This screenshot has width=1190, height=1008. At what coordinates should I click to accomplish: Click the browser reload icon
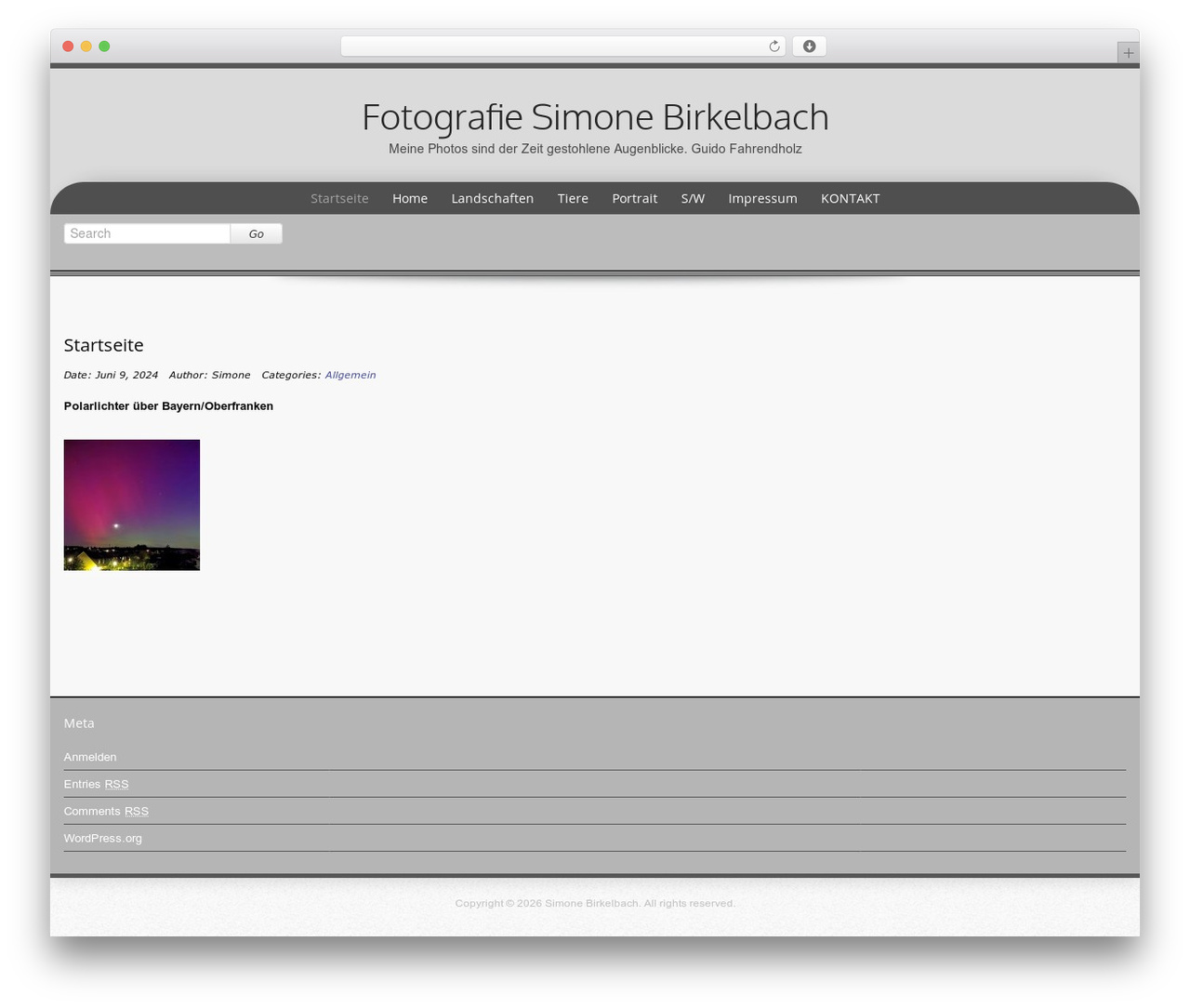click(x=773, y=46)
